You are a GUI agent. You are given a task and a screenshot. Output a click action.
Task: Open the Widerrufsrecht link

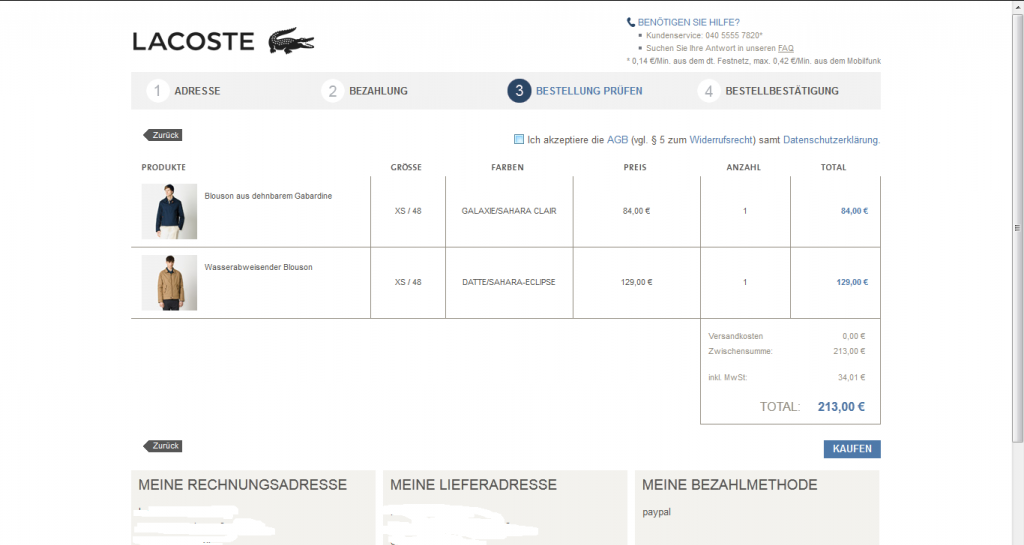(x=721, y=140)
